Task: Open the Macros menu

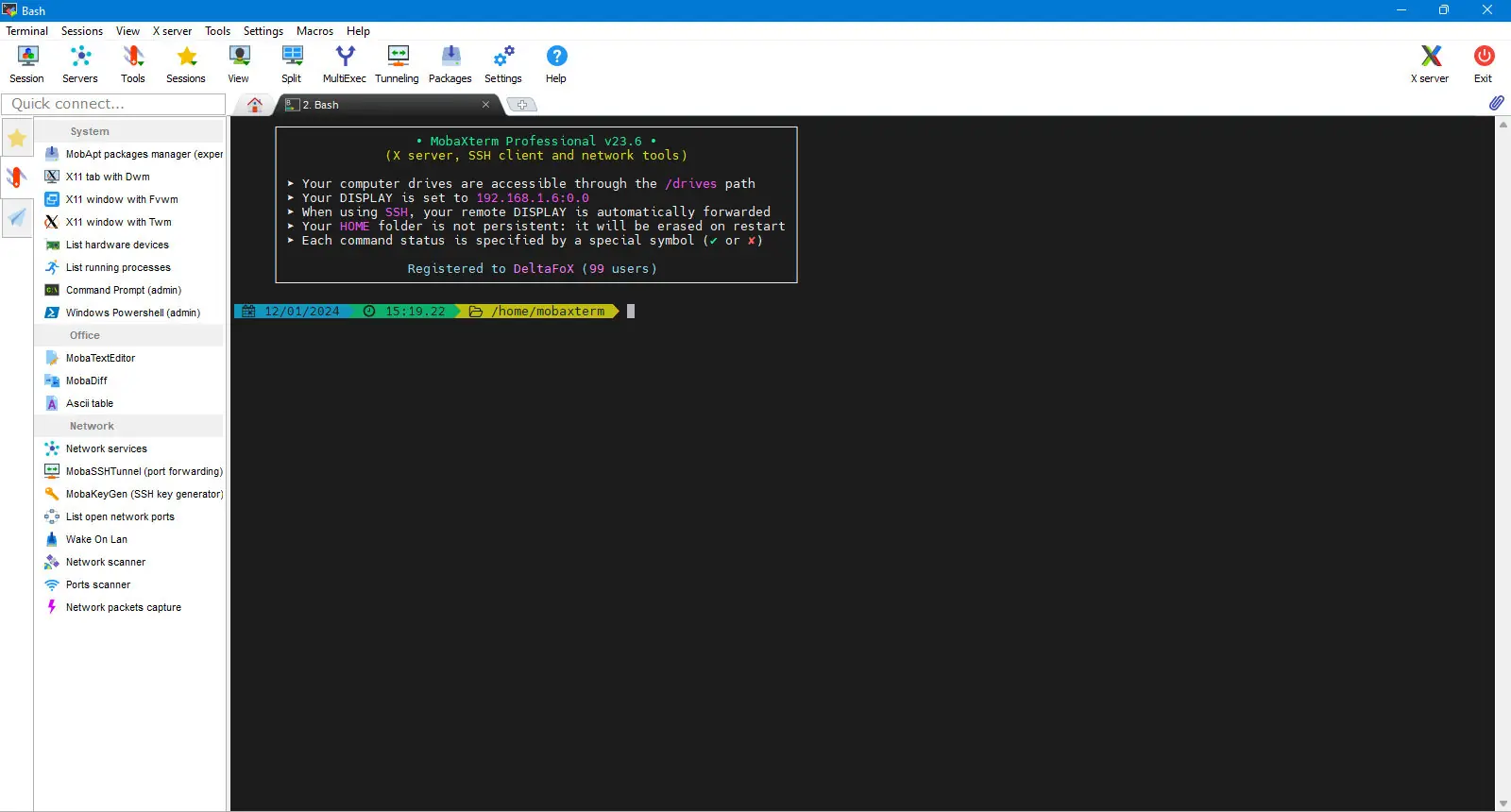Action: [314, 31]
